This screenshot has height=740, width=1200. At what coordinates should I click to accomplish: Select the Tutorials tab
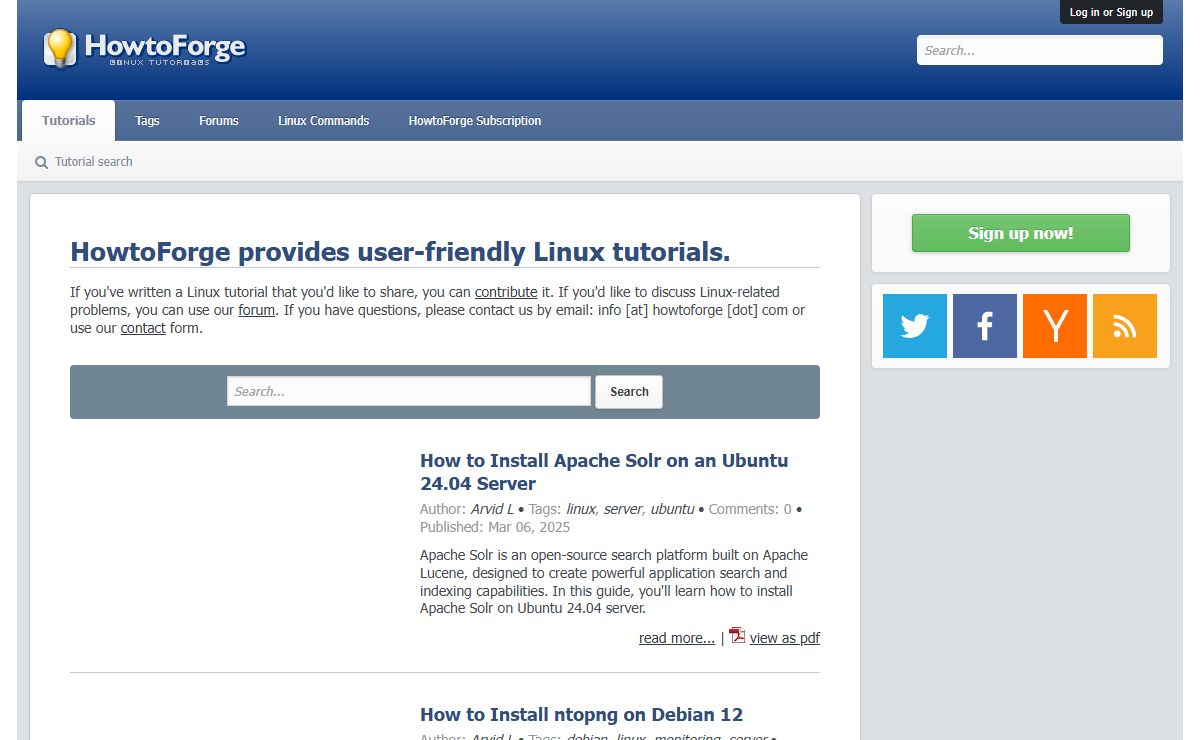(x=69, y=121)
